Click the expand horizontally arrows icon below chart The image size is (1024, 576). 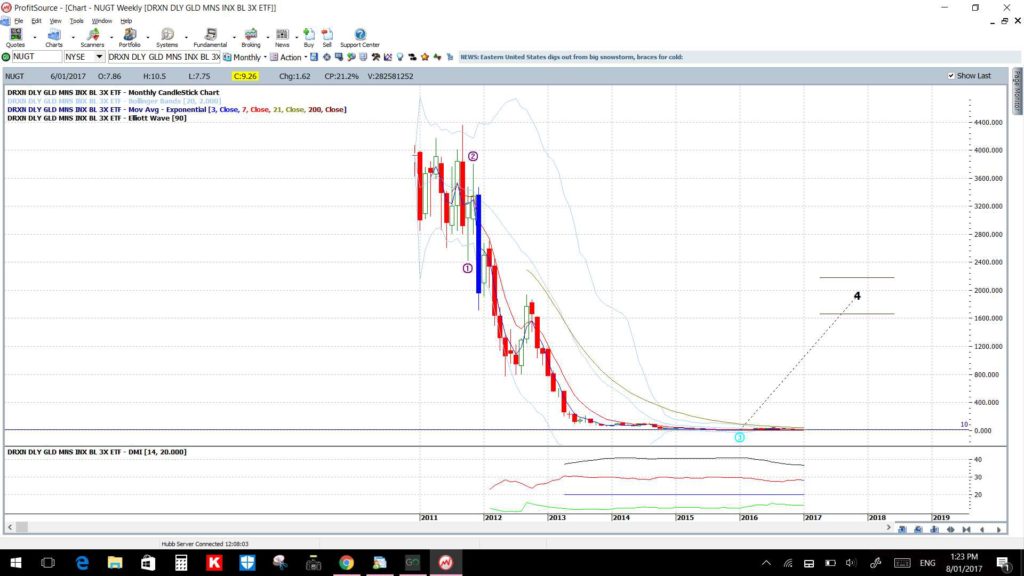click(x=951, y=530)
